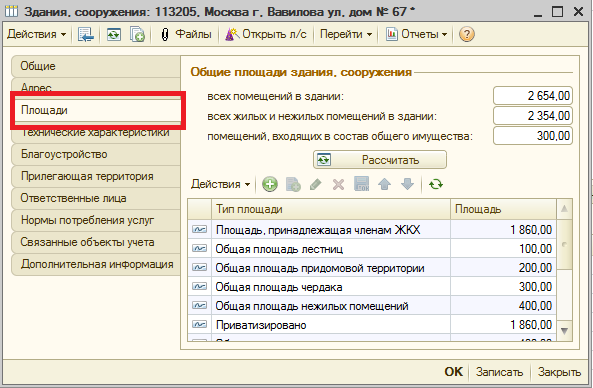The width and height of the screenshot is (593, 388).
Task: Move row down with the down arrow icon
Action: point(407,185)
